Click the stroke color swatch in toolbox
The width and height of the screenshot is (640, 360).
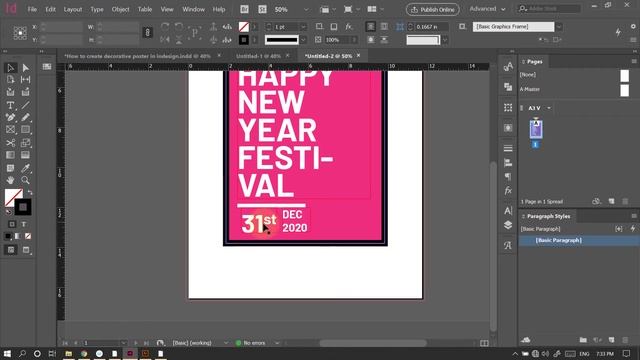(23, 207)
